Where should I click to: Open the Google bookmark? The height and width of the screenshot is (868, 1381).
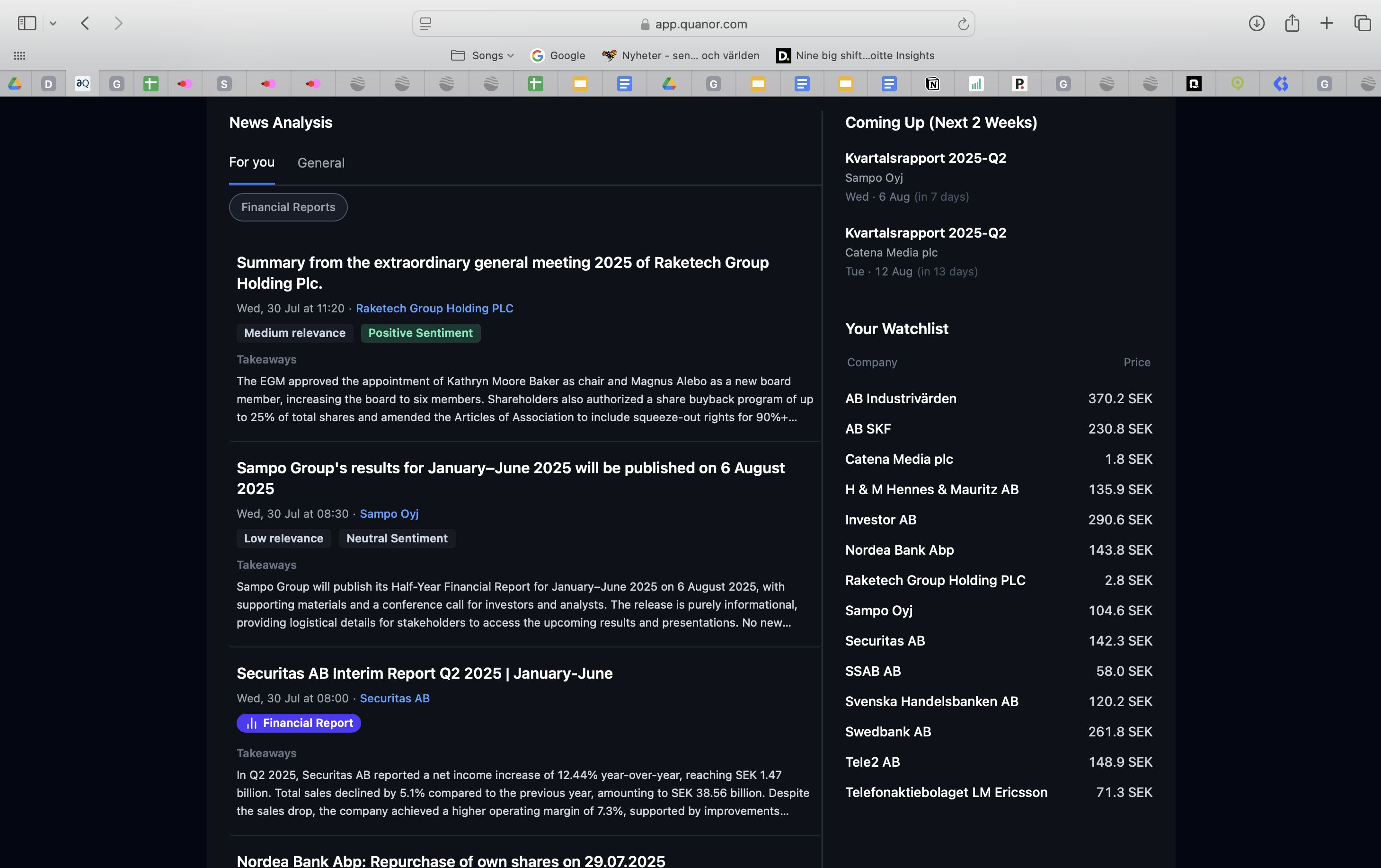[558, 56]
